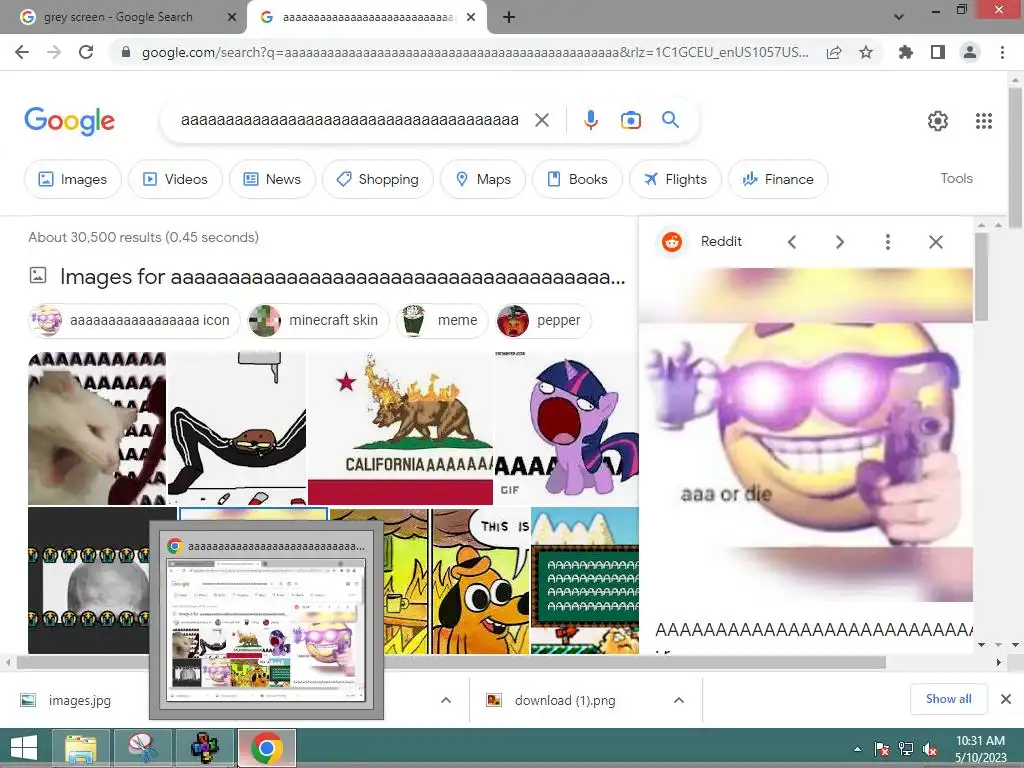Select the 'aaaaaaaaaaaaaaaa icon' suggestion chip

135,321
